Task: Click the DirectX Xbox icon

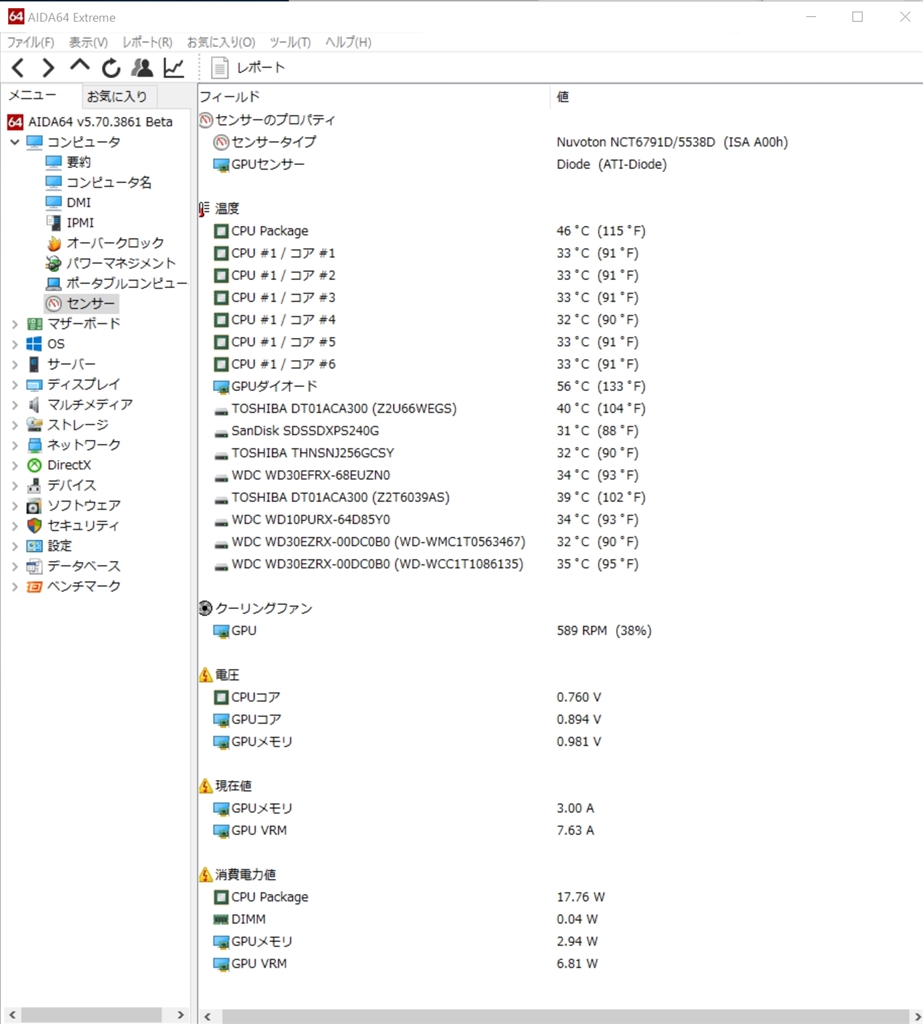Action: [35, 466]
